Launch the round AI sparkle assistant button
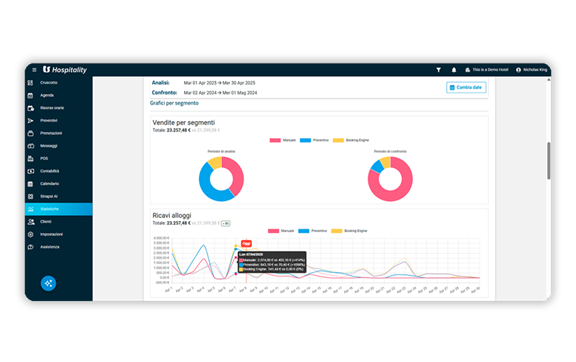This screenshot has width=576, height=362. [x=48, y=283]
